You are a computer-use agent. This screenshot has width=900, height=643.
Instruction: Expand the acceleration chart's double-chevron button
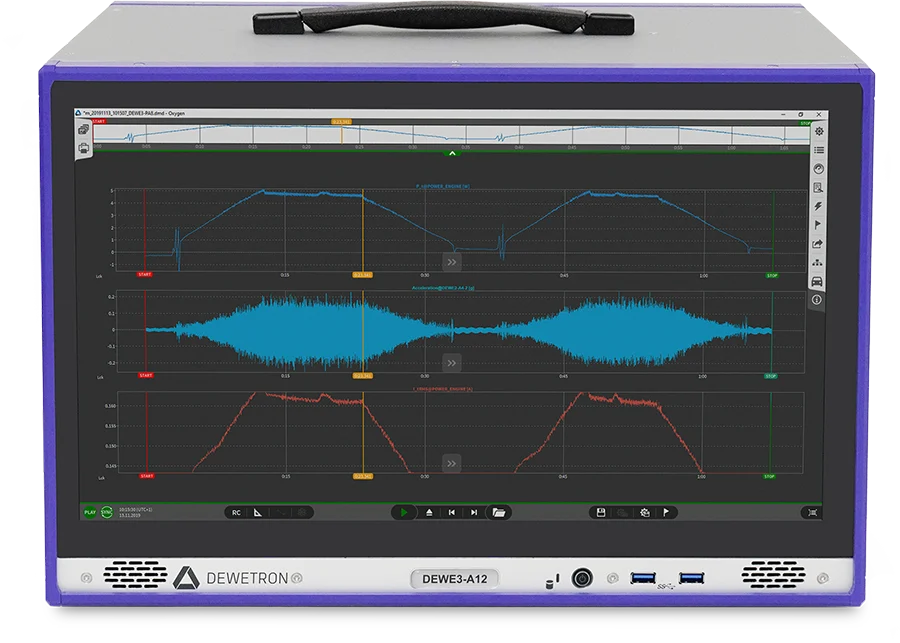(452, 363)
